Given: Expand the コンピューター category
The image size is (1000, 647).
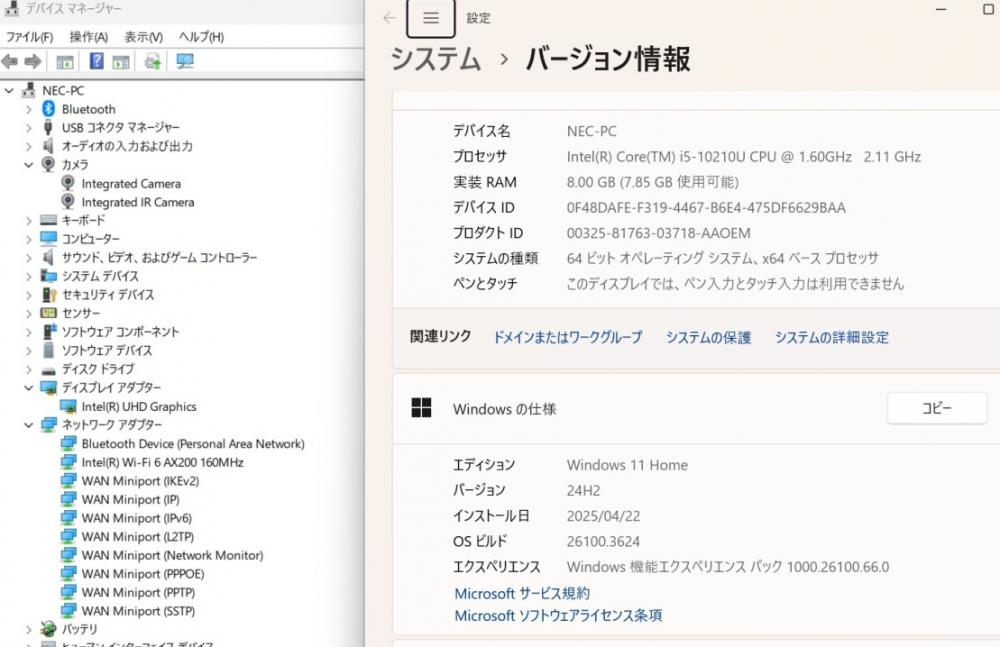Looking at the screenshot, I should pos(29,239).
